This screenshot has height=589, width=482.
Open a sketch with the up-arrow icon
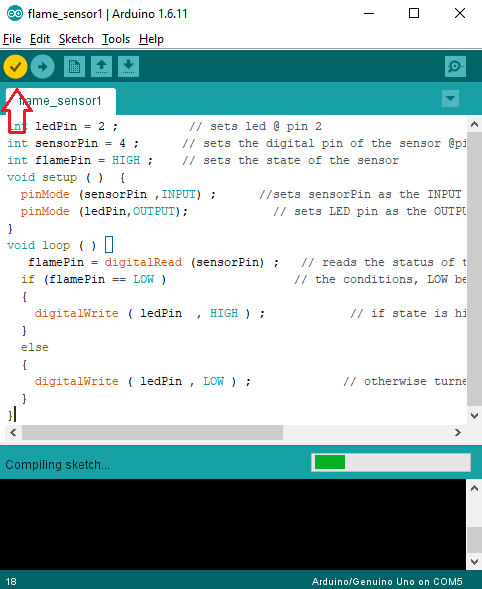coord(101,67)
